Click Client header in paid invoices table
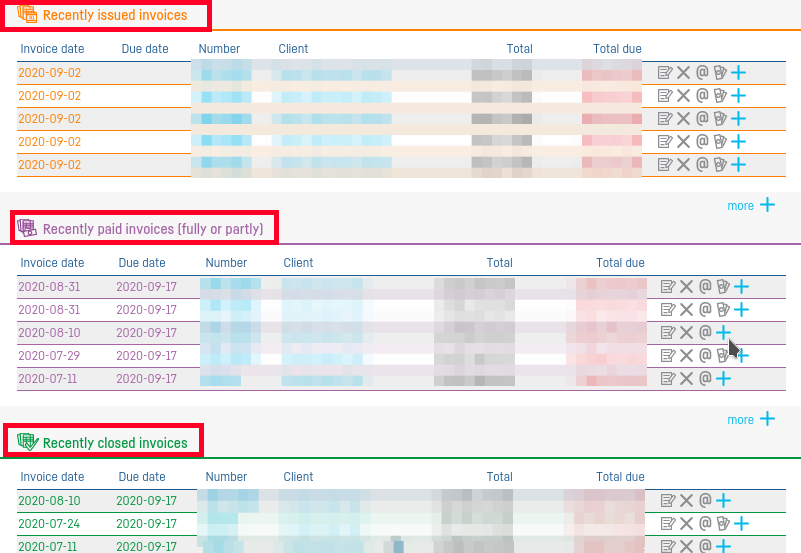This screenshot has height=553, width=801. (298, 263)
